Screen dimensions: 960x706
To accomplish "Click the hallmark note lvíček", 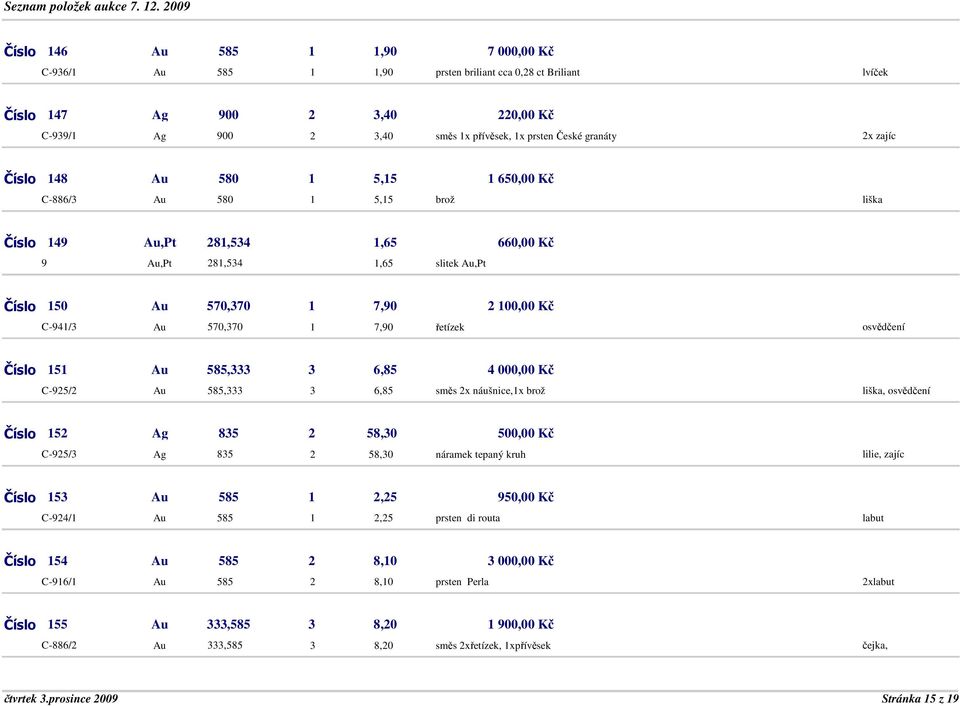I will click(875, 72).
